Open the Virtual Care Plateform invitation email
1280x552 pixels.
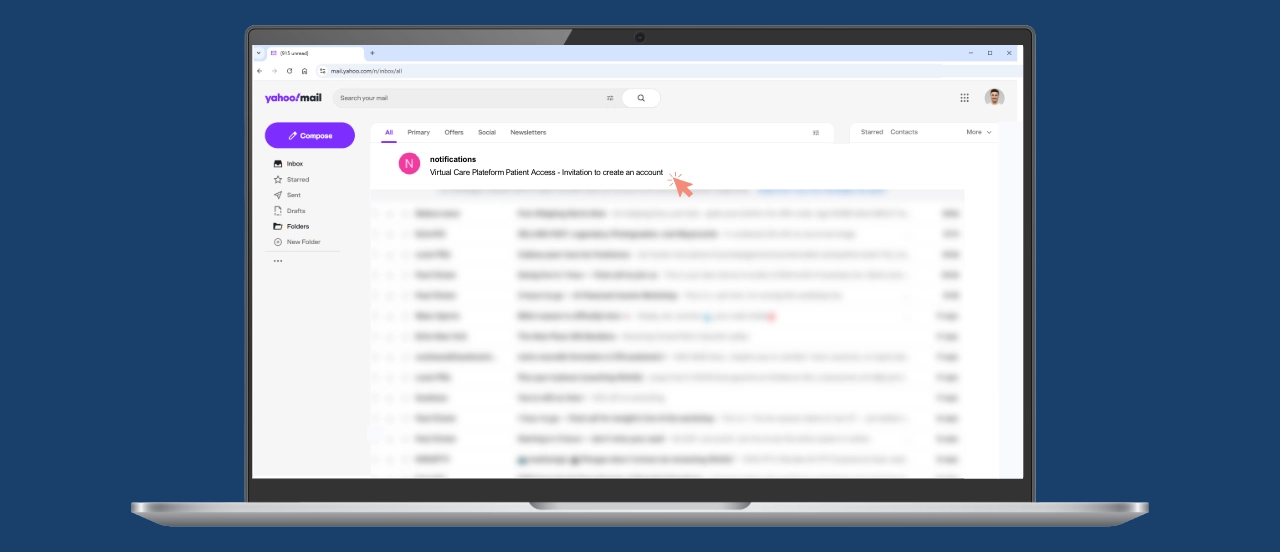coord(546,172)
